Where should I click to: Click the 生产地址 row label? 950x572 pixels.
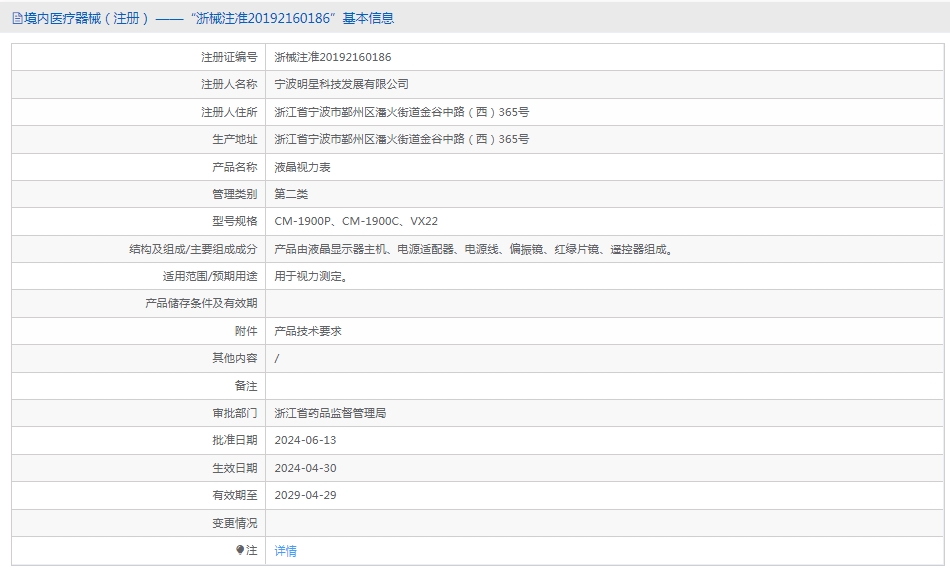pyautogui.click(x=234, y=139)
